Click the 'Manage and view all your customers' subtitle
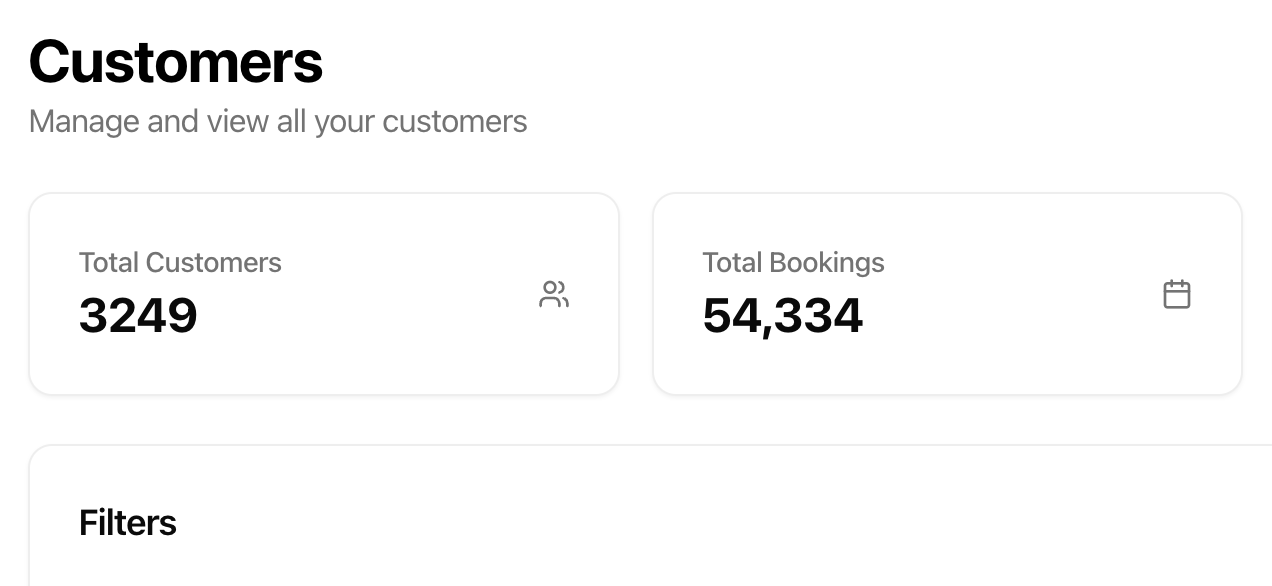This screenshot has width=1272, height=586. coord(278,122)
